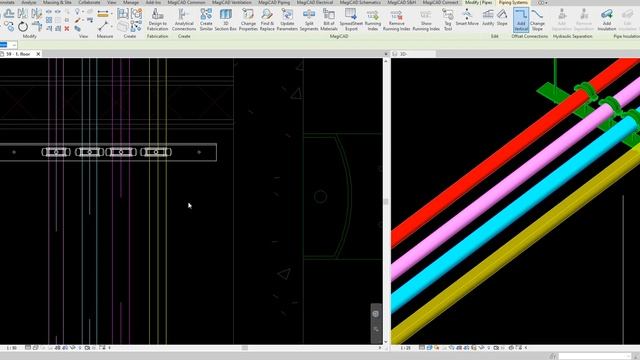Image resolution: width=640 pixels, height=360 pixels.
Task: Switch to the Manage ribbon tab
Action: [x=131, y=2]
